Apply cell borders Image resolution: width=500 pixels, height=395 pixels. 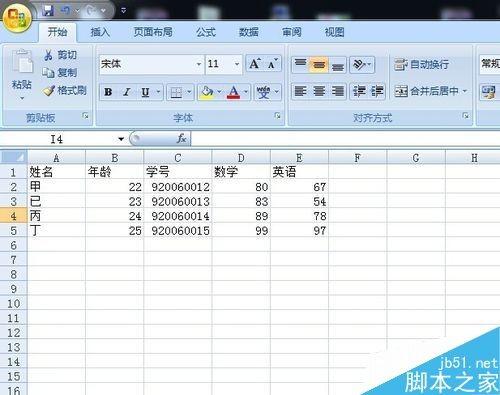click(176, 92)
